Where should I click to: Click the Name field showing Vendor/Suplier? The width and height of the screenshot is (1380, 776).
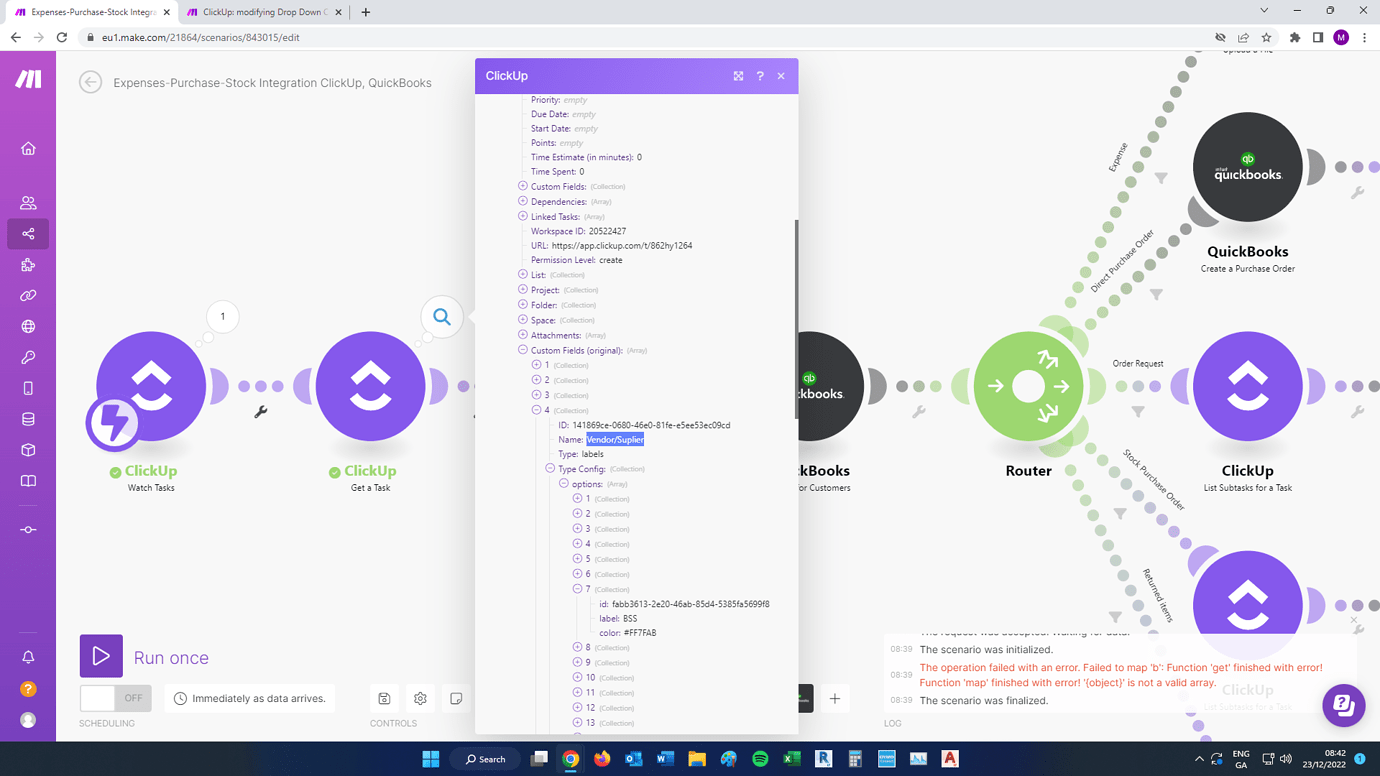click(614, 439)
